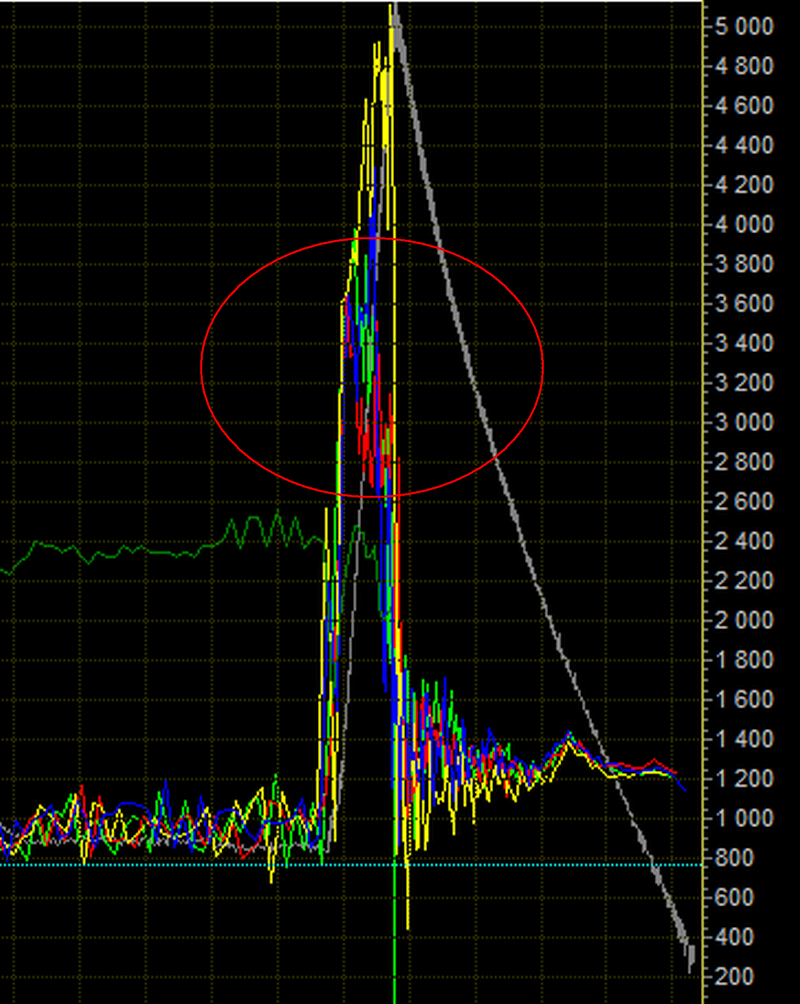Click the 1 200 axis label
This screenshot has width=800, height=1004.
click(x=746, y=779)
